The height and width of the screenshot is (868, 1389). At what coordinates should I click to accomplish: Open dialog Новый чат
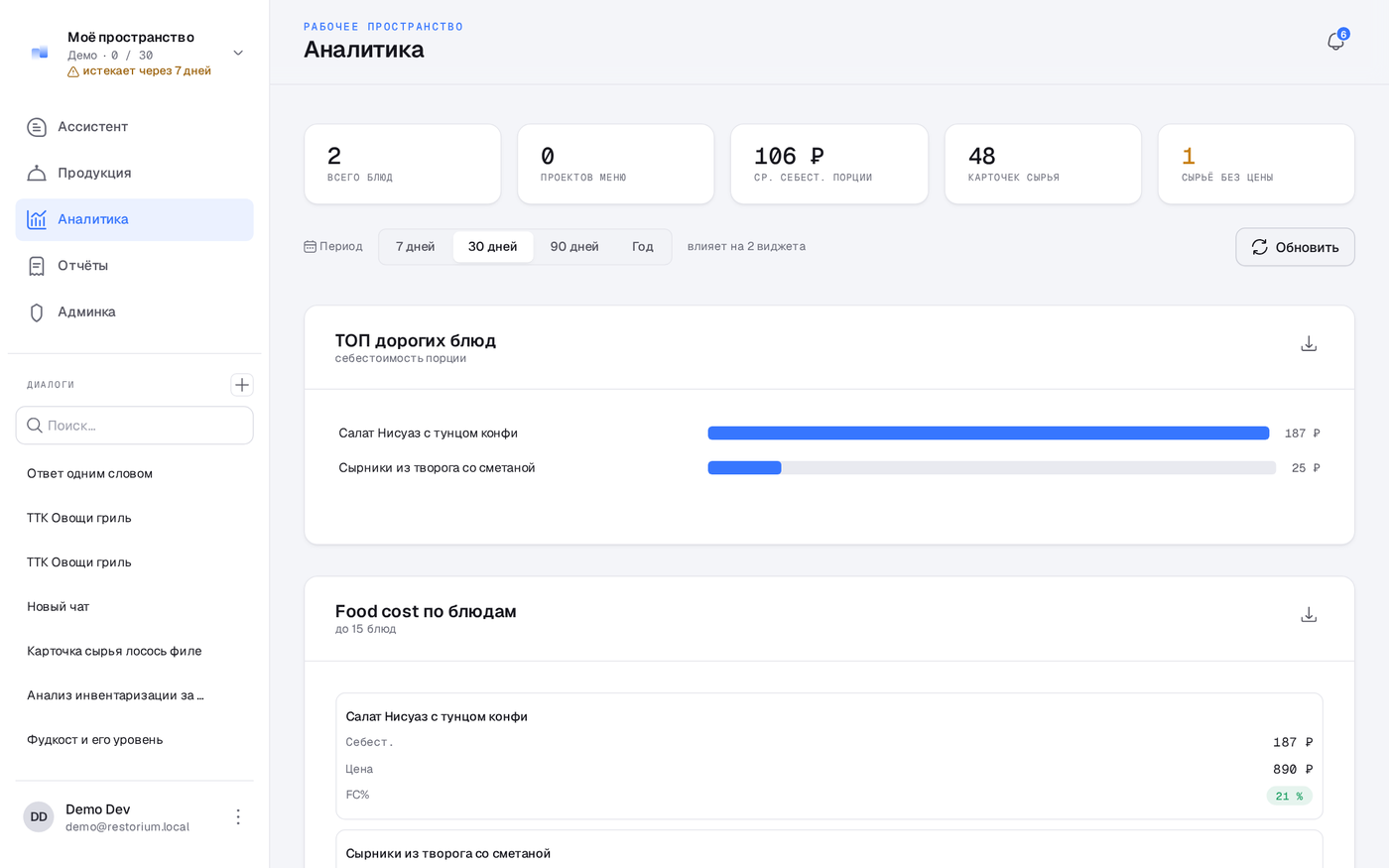pos(135,606)
